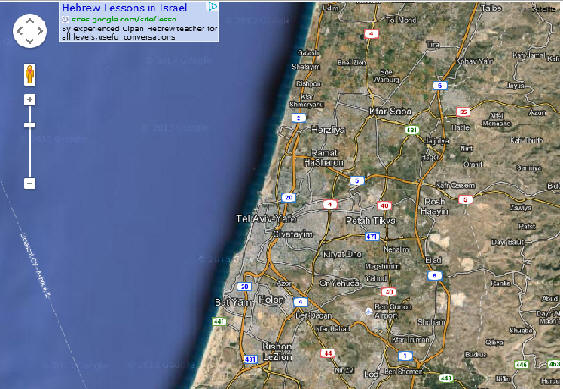
Task: Select the orange Street View pegman
Action: click(29, 75)
